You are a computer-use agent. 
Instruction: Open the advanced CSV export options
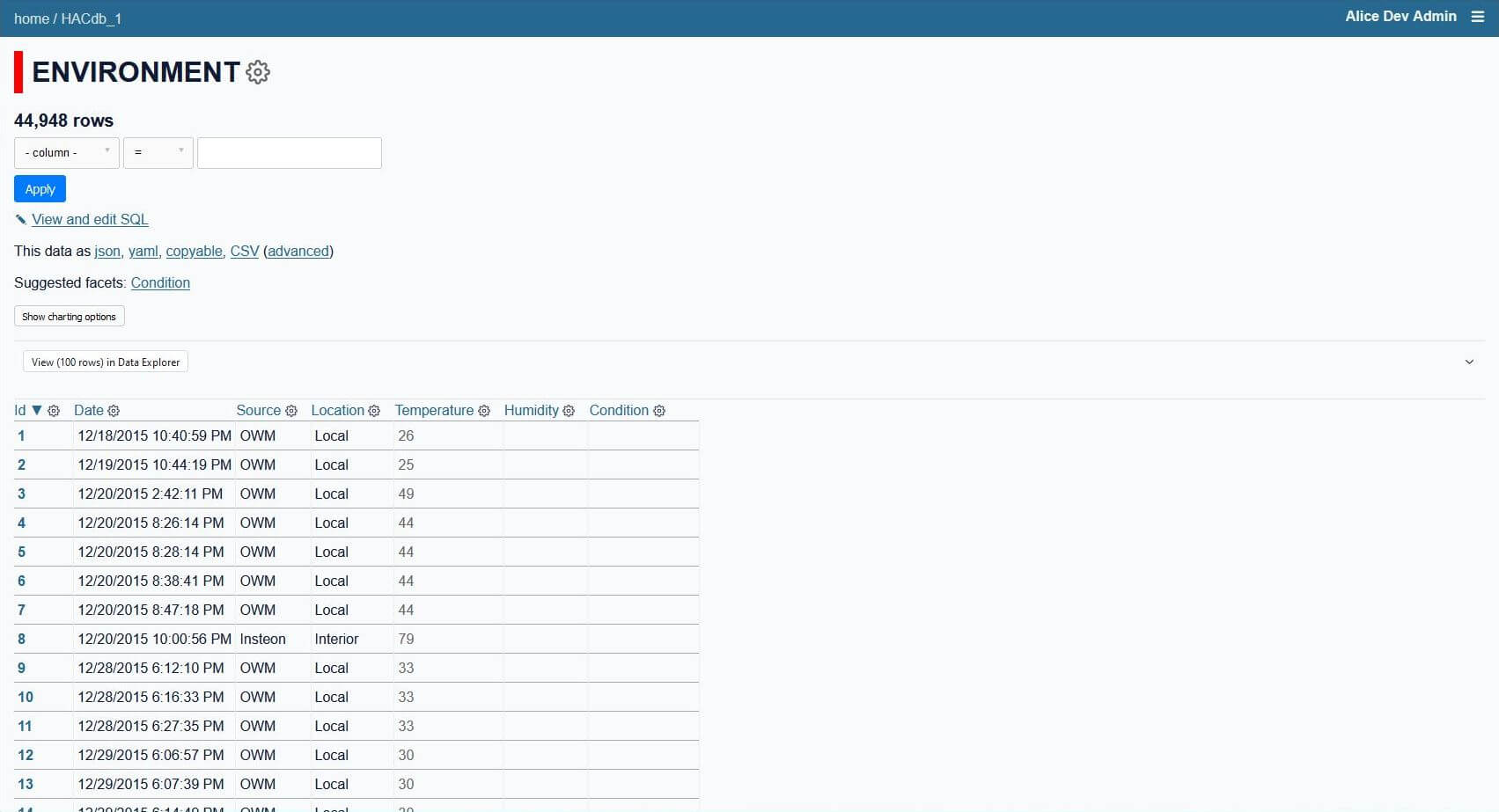point(298,252)
